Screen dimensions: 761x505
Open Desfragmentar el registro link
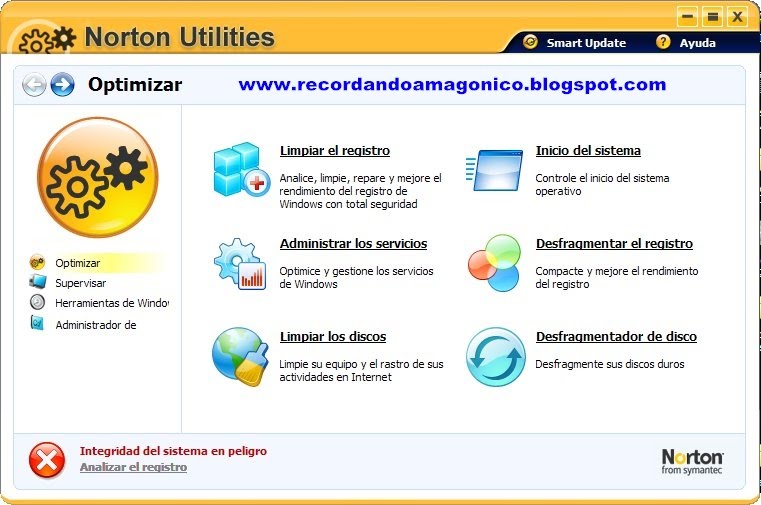pos(614,244)
